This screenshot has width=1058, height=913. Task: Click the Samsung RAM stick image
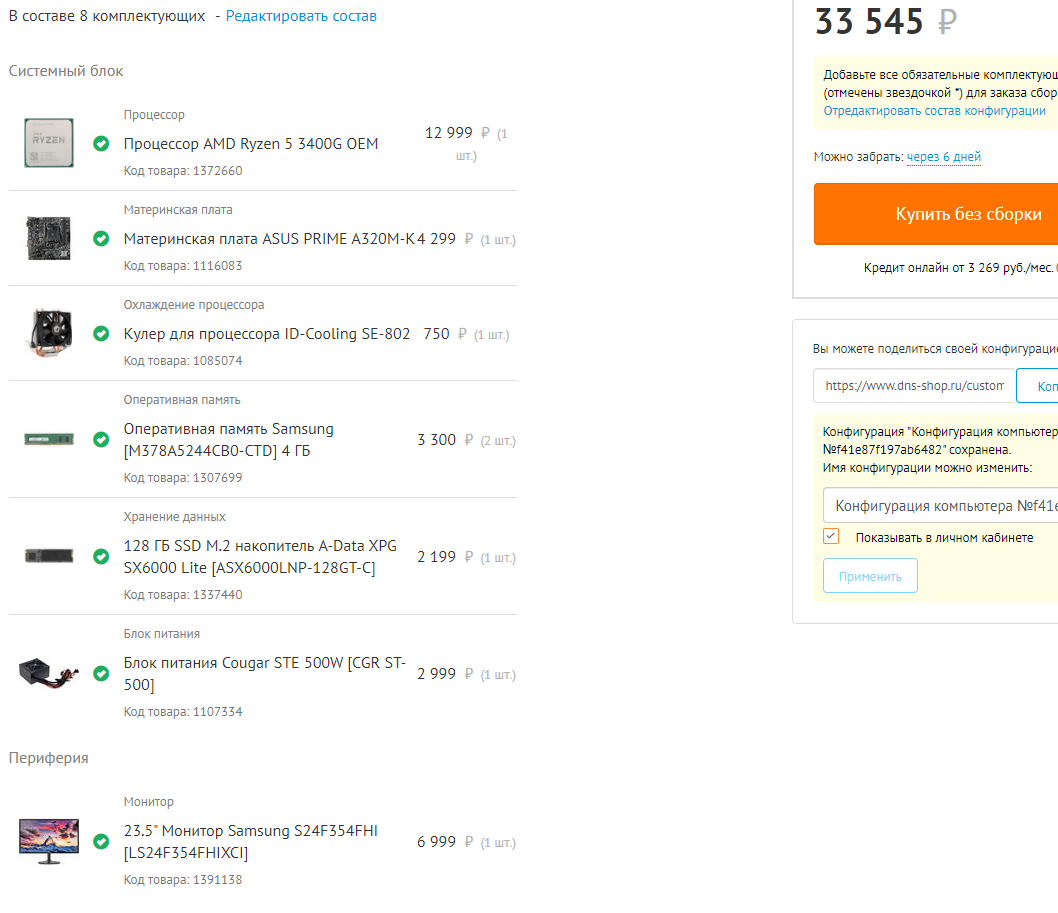[49, 439]
